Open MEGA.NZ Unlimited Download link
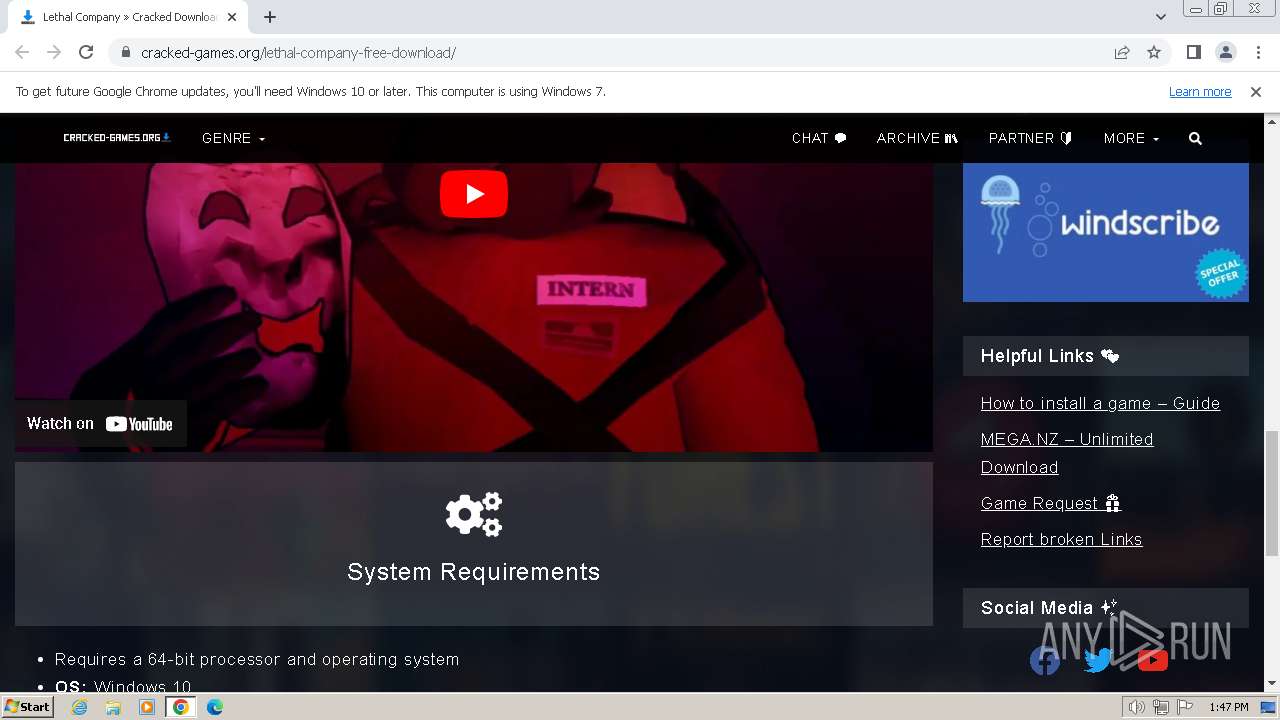The height and width of the screenshot is (720, 1280). tap(1067, 453)
